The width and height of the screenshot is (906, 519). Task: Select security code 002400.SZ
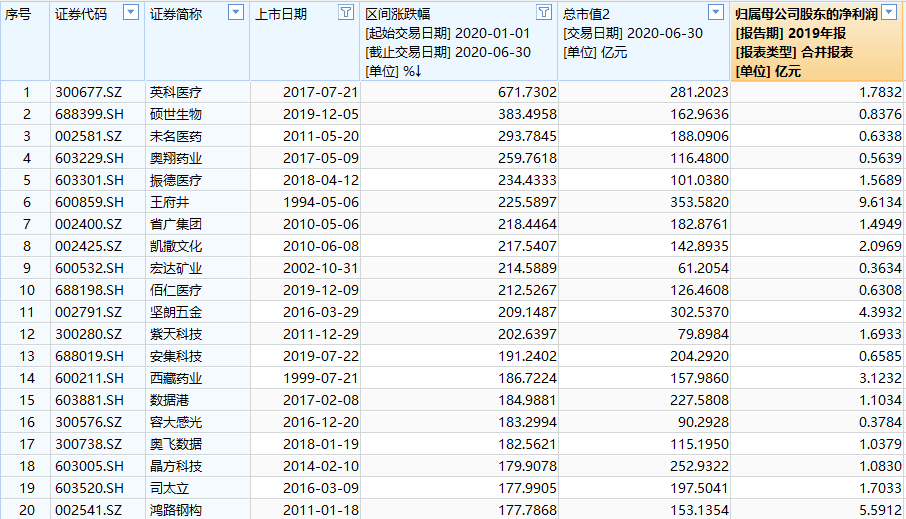point(88,224)
